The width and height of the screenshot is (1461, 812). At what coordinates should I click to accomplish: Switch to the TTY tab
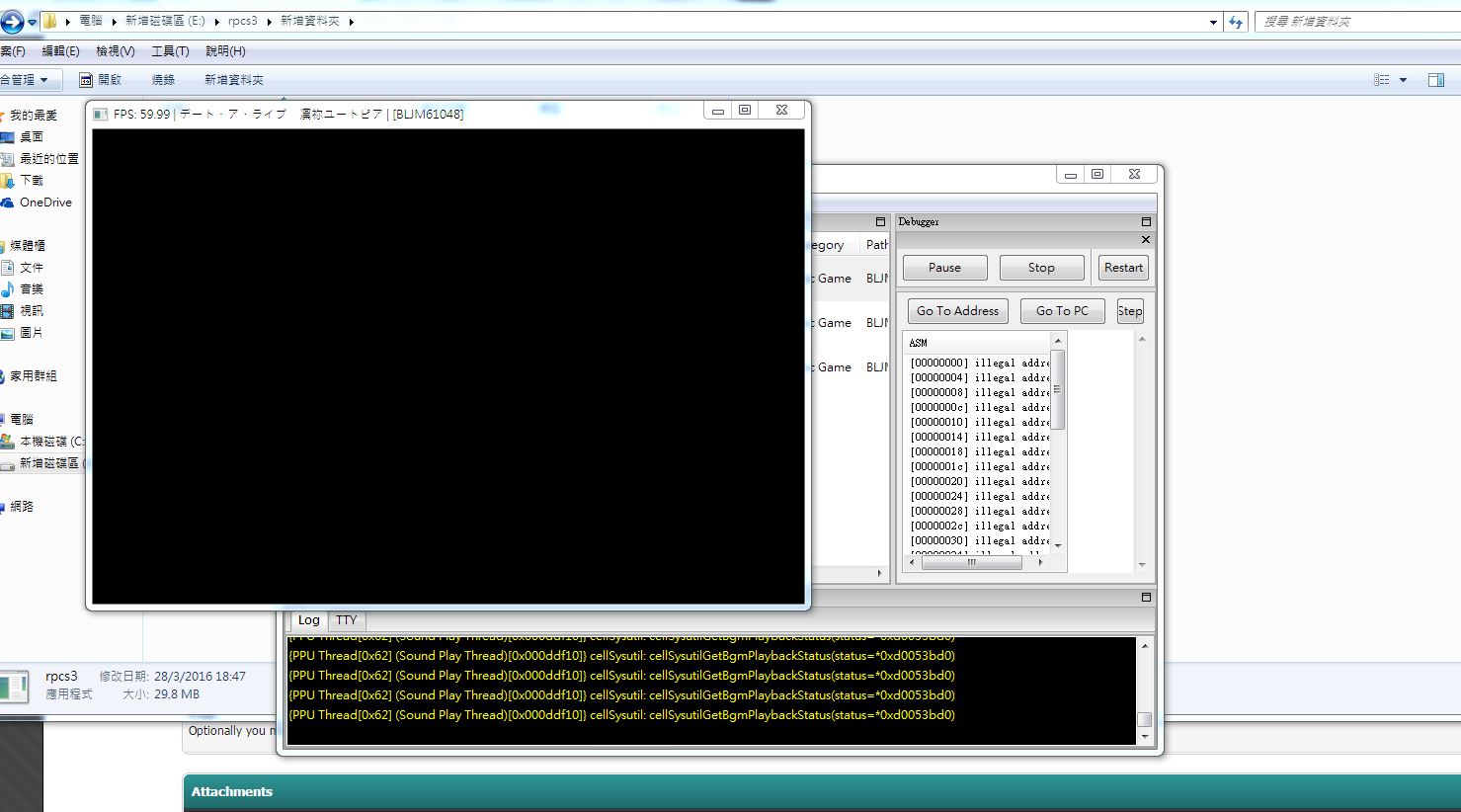pos(346,620)
